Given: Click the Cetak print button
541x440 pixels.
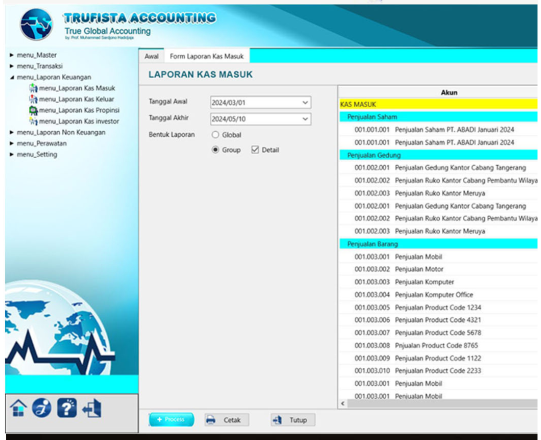Looking at the screenshot, I should (x=227, y=420).
